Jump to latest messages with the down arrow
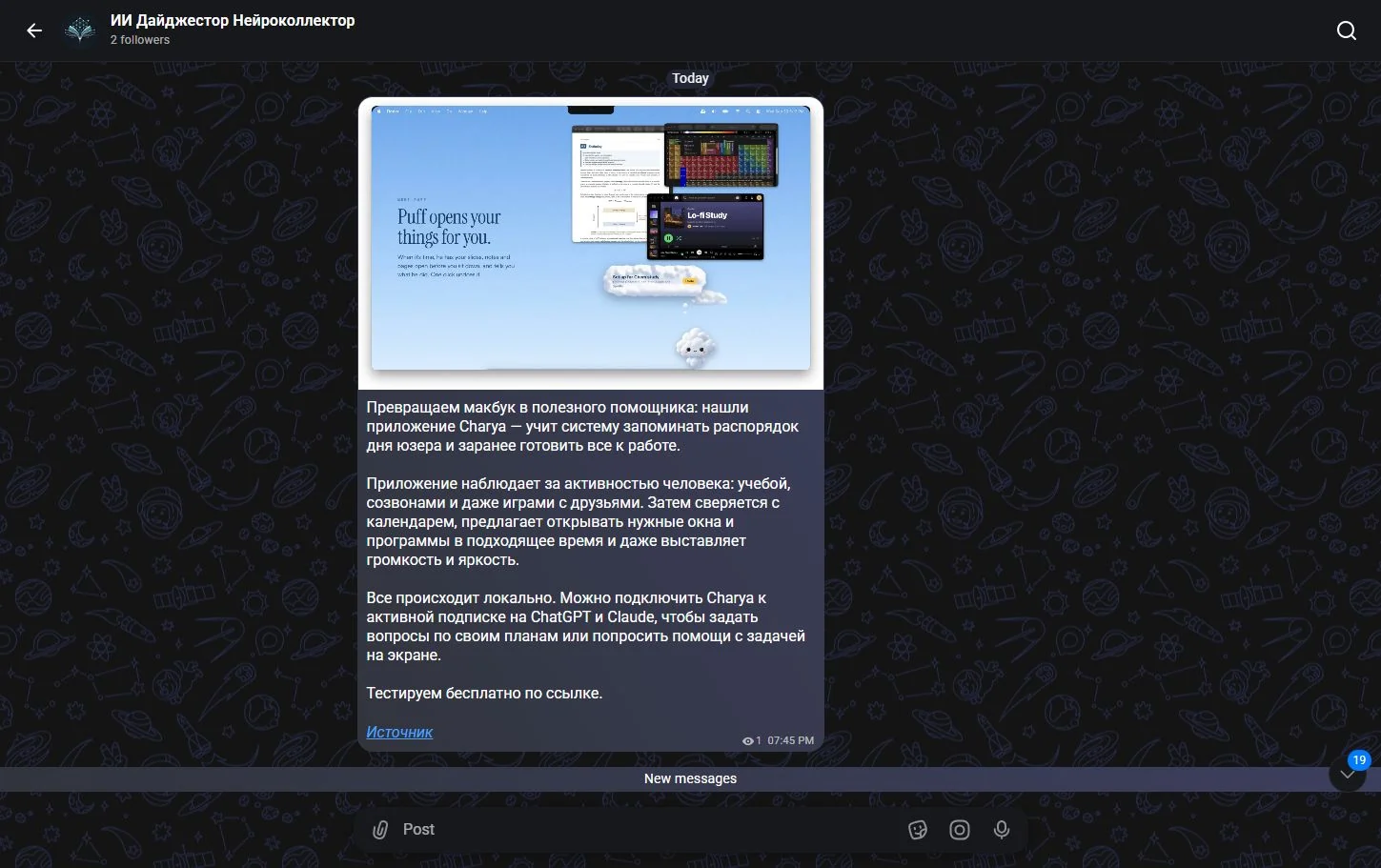Screen dimensions: 1381x868 pyautogui.click(x=1347, y=774)
